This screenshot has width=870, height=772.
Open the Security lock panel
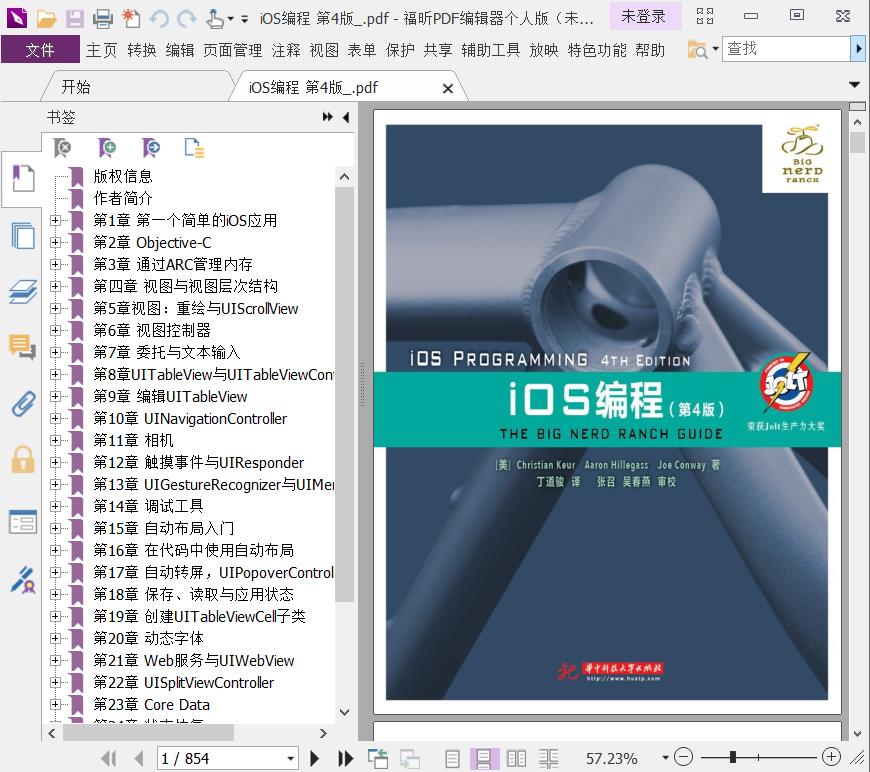click(23, 460)
